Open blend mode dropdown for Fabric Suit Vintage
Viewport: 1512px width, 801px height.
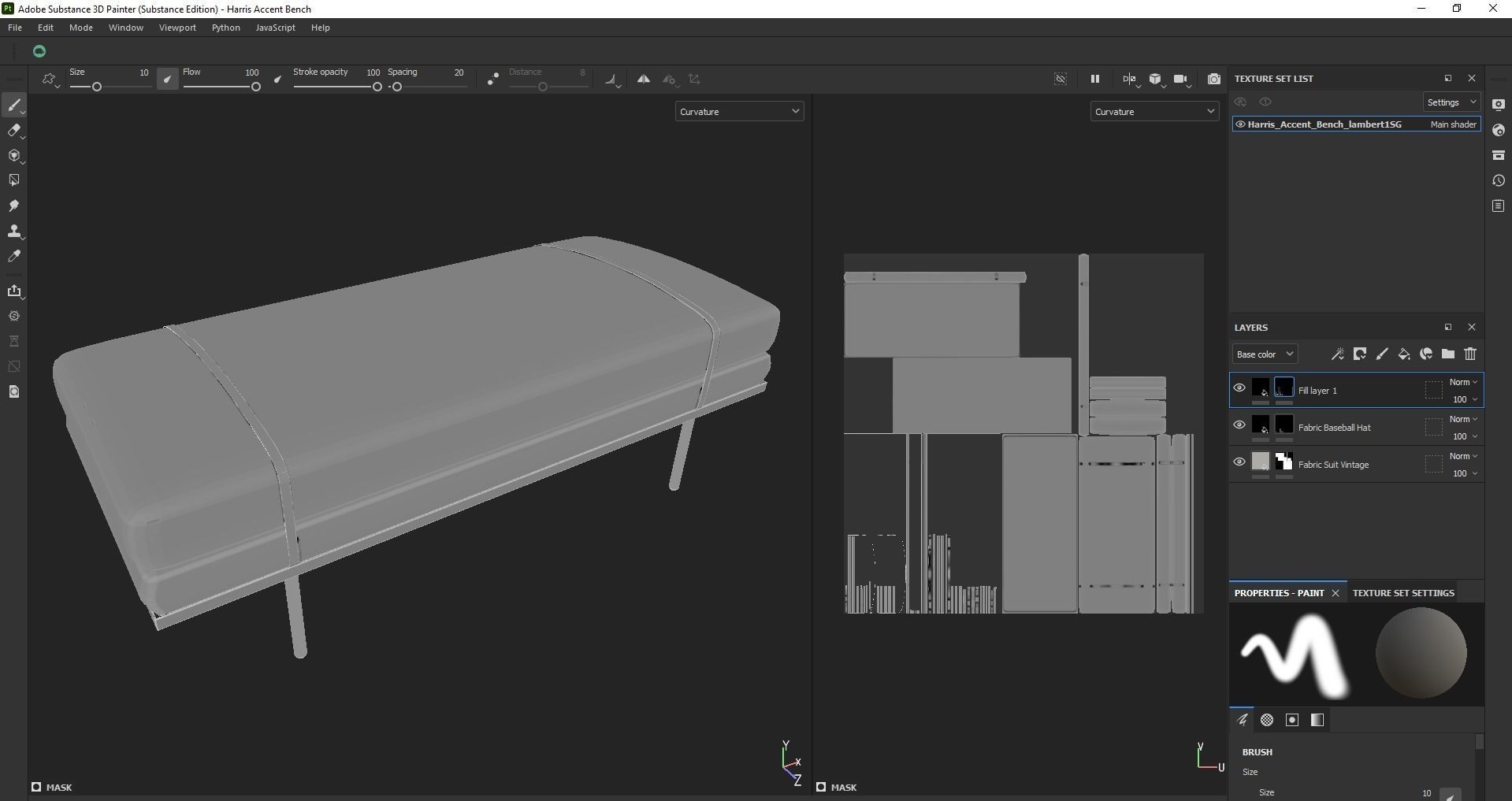pyautogui.click(x=1464, y=456)
